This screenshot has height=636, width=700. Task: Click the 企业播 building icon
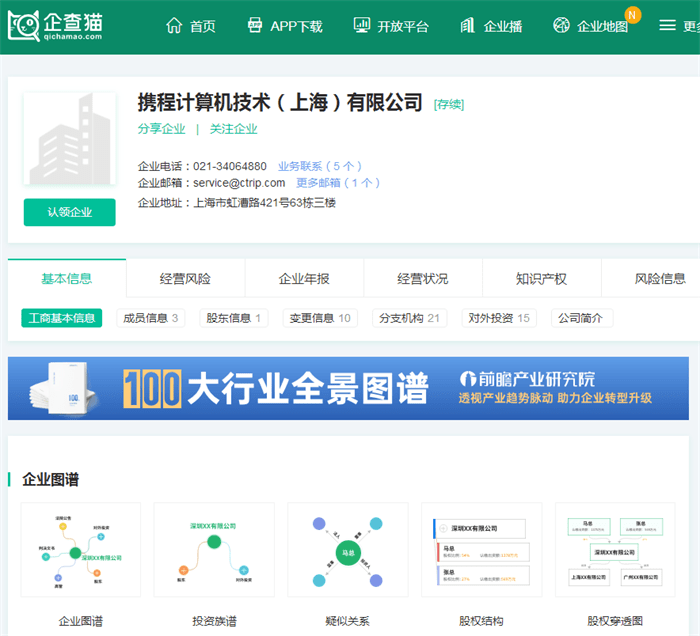pos(467,25)
